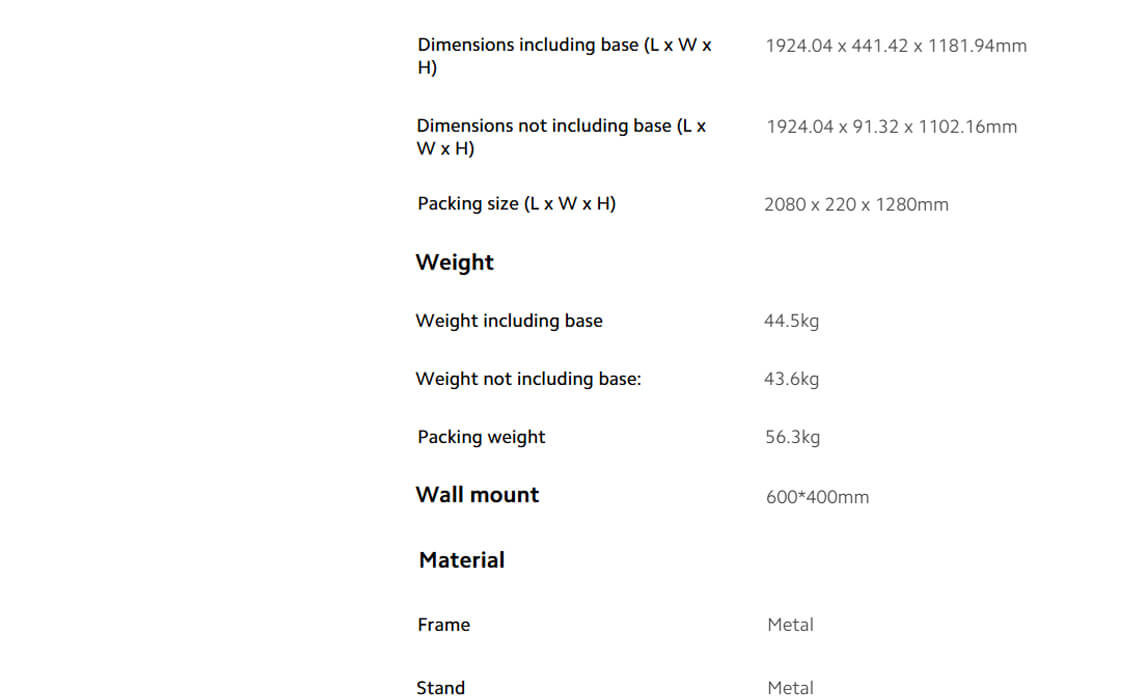This screenshot has height=700, width=1142.
Task: Select the 44.5kg weight value
Action: 791,321
